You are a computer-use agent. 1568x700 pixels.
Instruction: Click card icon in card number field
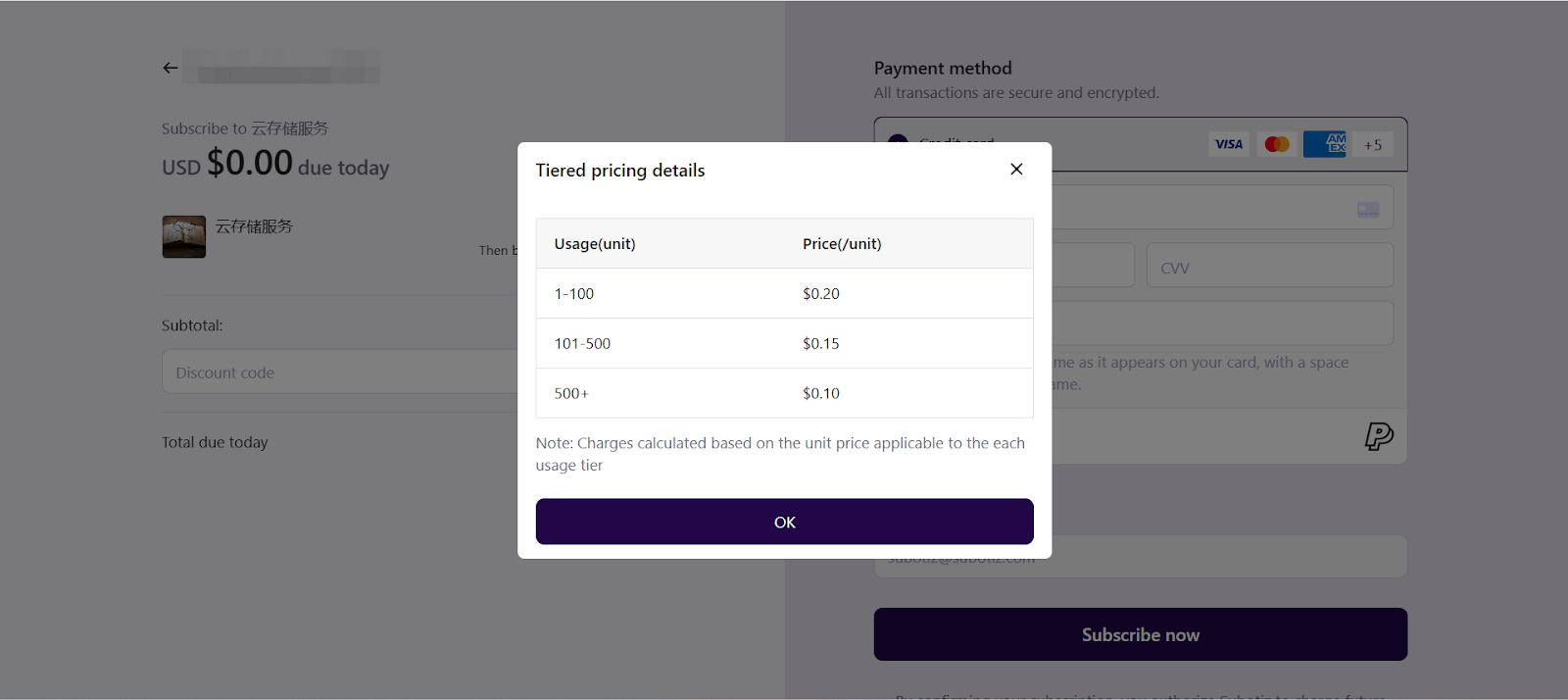1368,210
